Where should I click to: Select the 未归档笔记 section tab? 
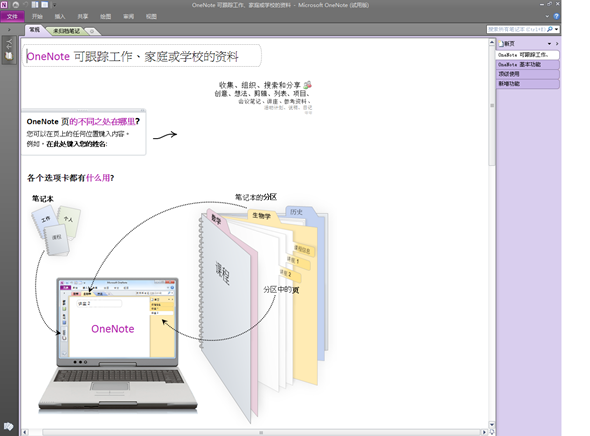(67, 31)
